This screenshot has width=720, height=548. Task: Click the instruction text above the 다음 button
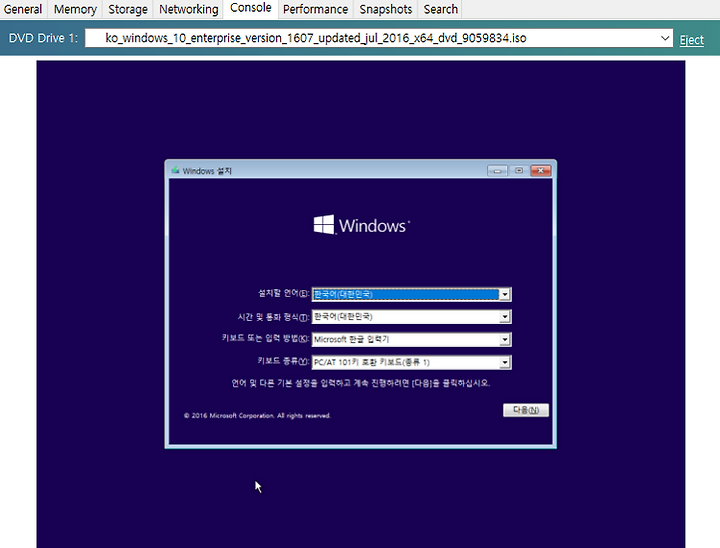[x=361, y=383]
